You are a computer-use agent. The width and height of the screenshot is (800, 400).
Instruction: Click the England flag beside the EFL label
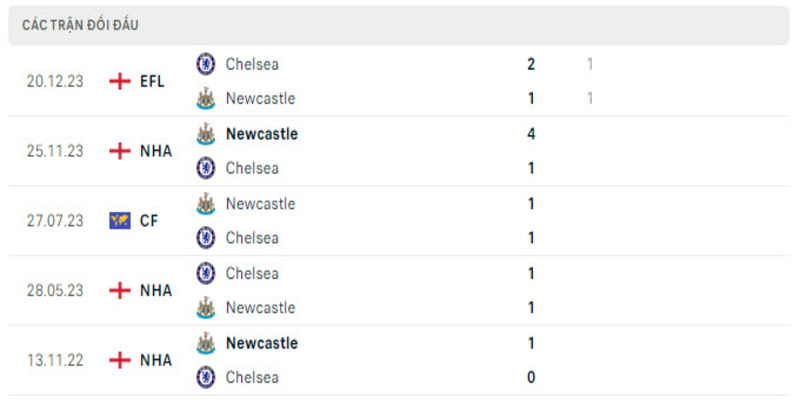pos(120,81)
